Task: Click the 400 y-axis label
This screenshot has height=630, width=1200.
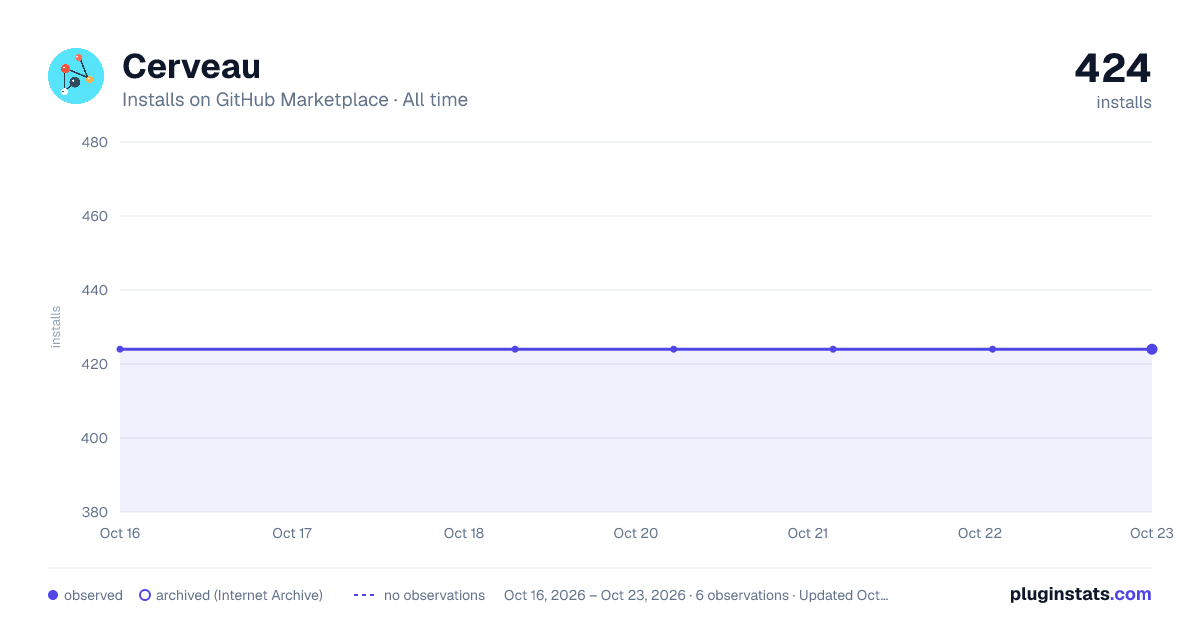Action: tap(94, 438)
